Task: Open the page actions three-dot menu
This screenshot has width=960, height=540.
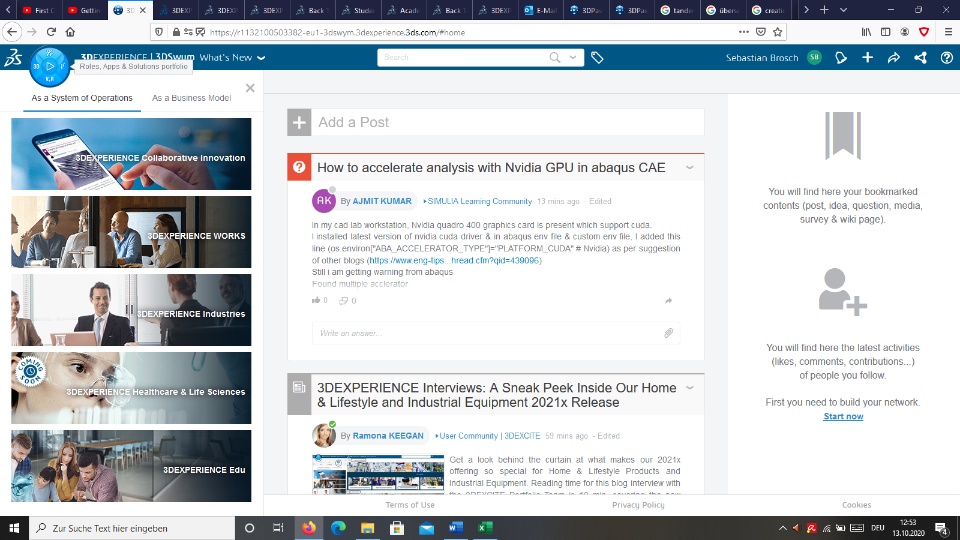Action: coord(743,32)
